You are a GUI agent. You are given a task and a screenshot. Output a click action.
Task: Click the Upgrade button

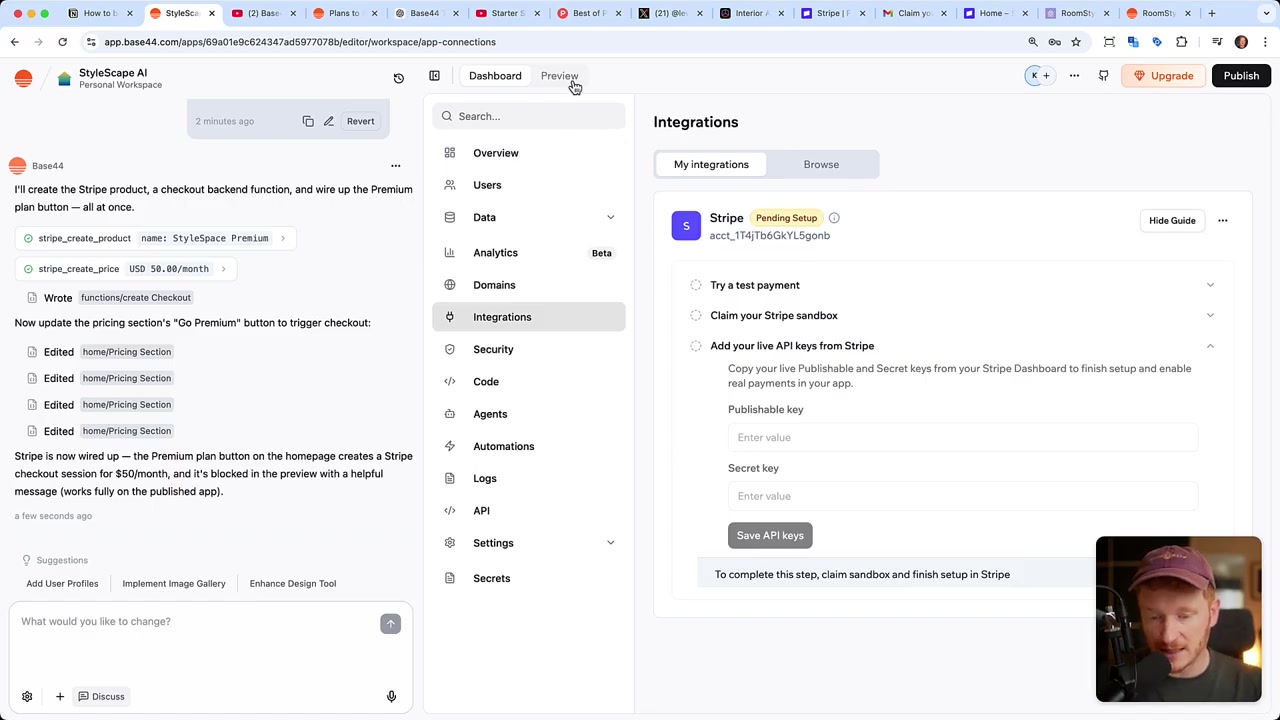click(x=1163, y=76)
